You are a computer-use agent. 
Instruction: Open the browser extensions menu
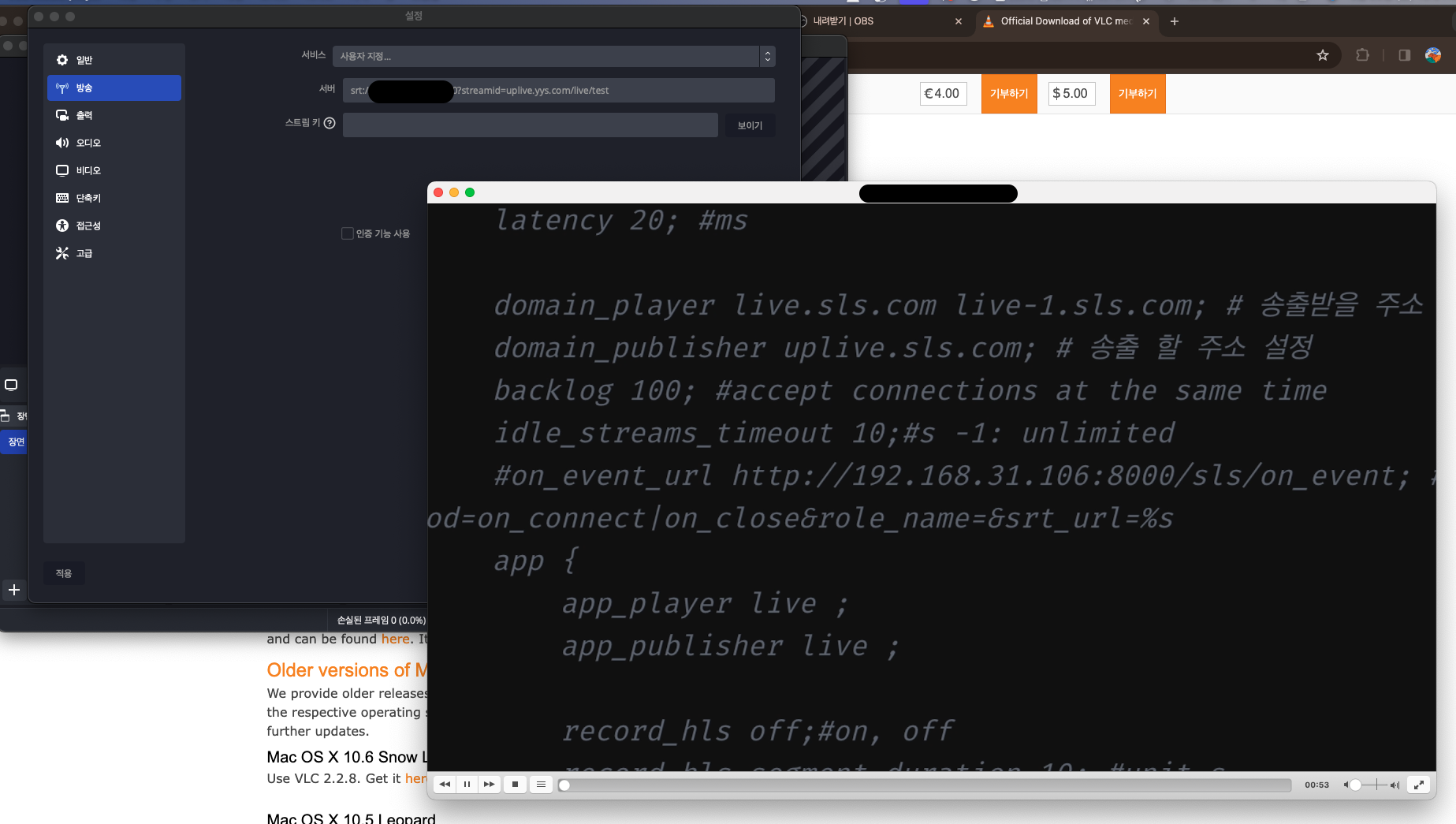tap(1361, 55)
